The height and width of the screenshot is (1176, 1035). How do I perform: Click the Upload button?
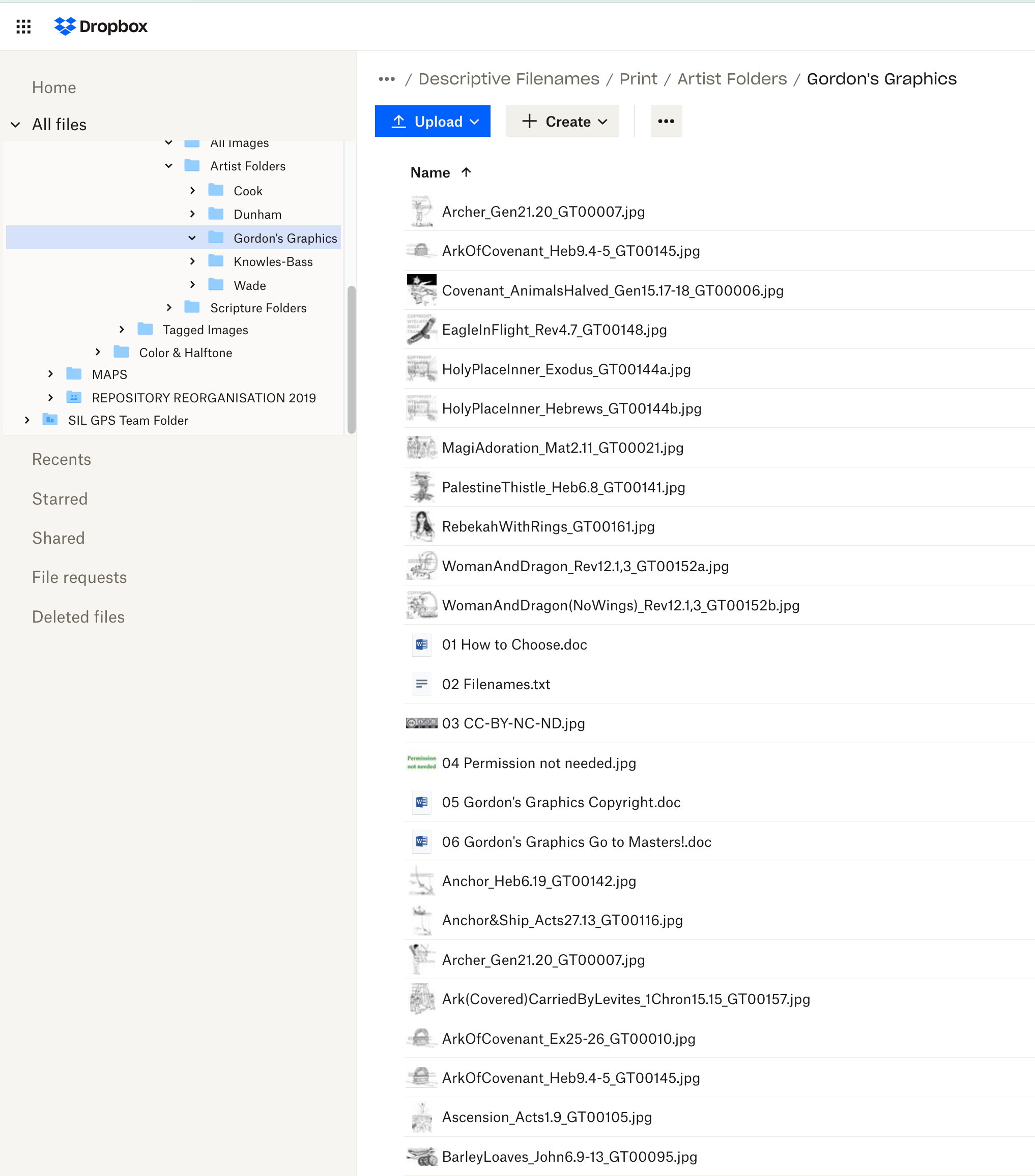433,121
